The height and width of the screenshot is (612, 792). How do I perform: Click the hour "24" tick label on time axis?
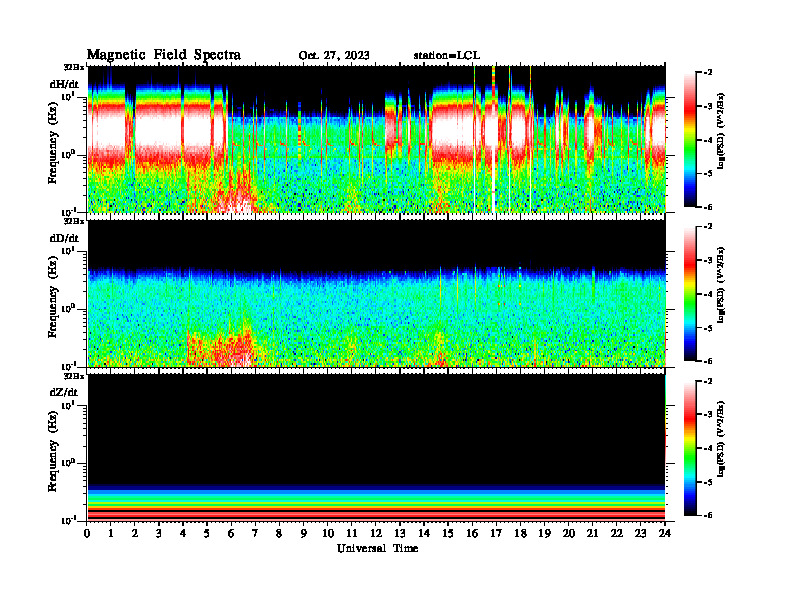coord(665,533)
